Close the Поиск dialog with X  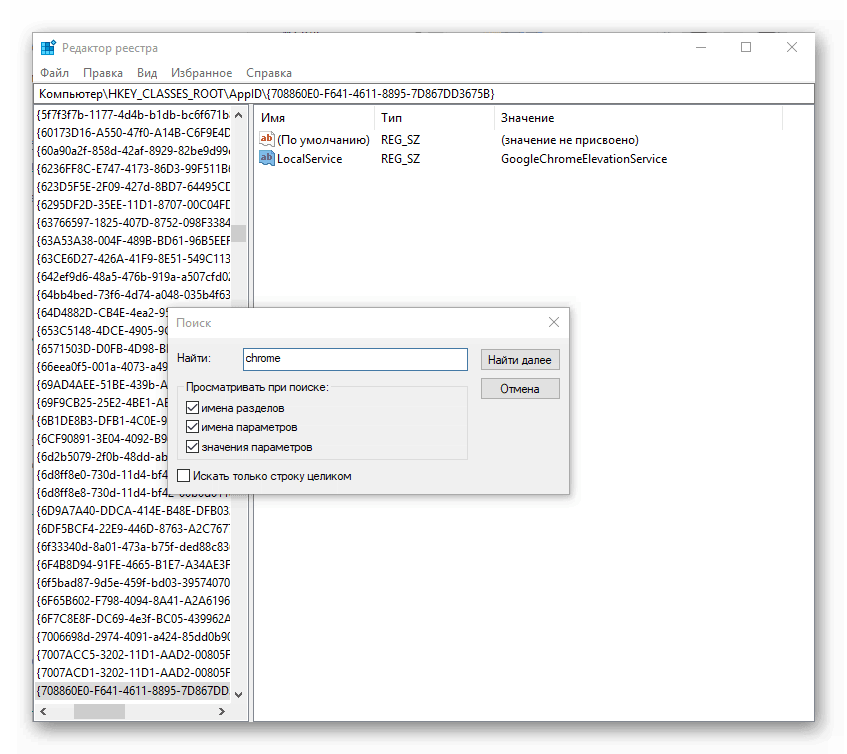click(554, 323)
